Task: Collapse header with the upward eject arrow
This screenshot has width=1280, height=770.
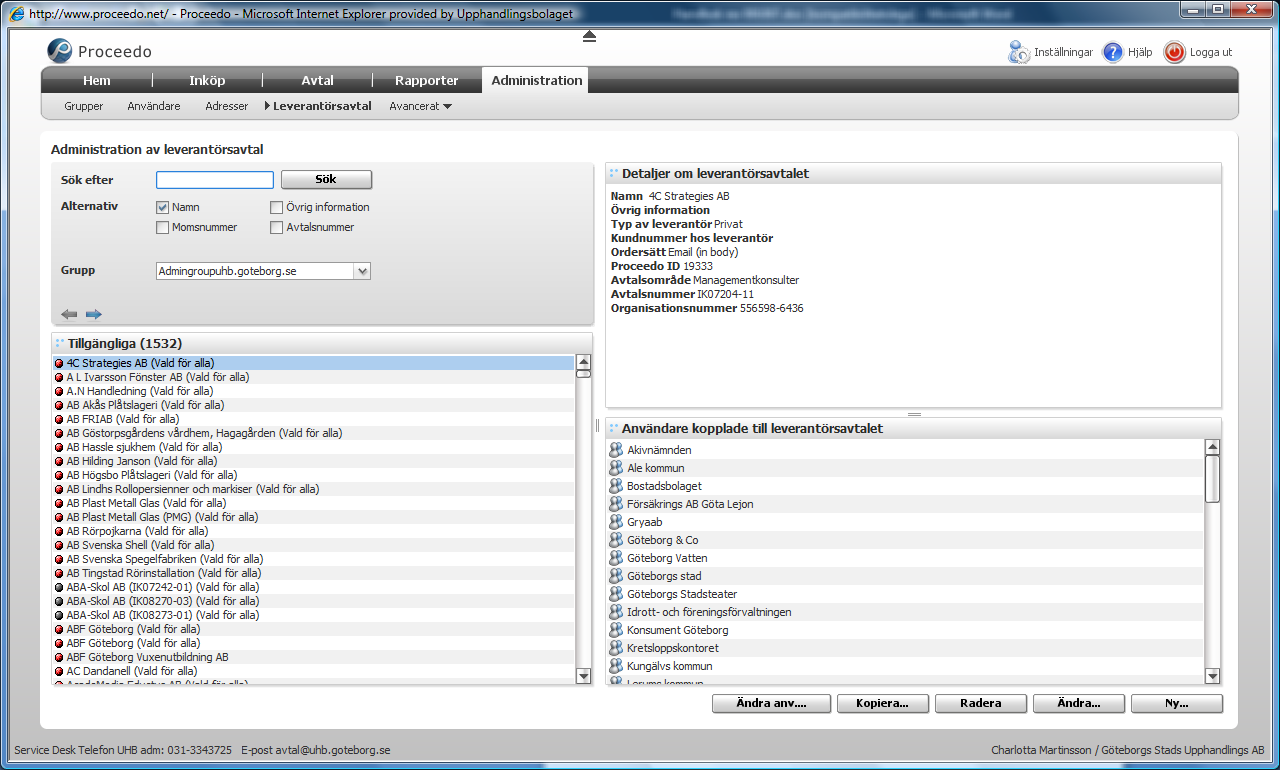Action: (x=589, y=36)
